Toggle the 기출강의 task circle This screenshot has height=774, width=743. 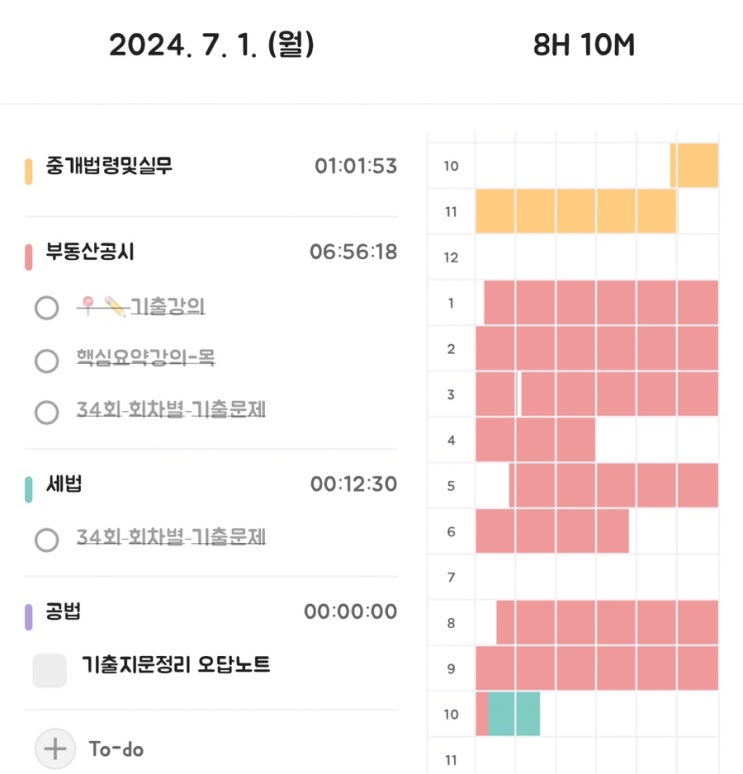47,308
